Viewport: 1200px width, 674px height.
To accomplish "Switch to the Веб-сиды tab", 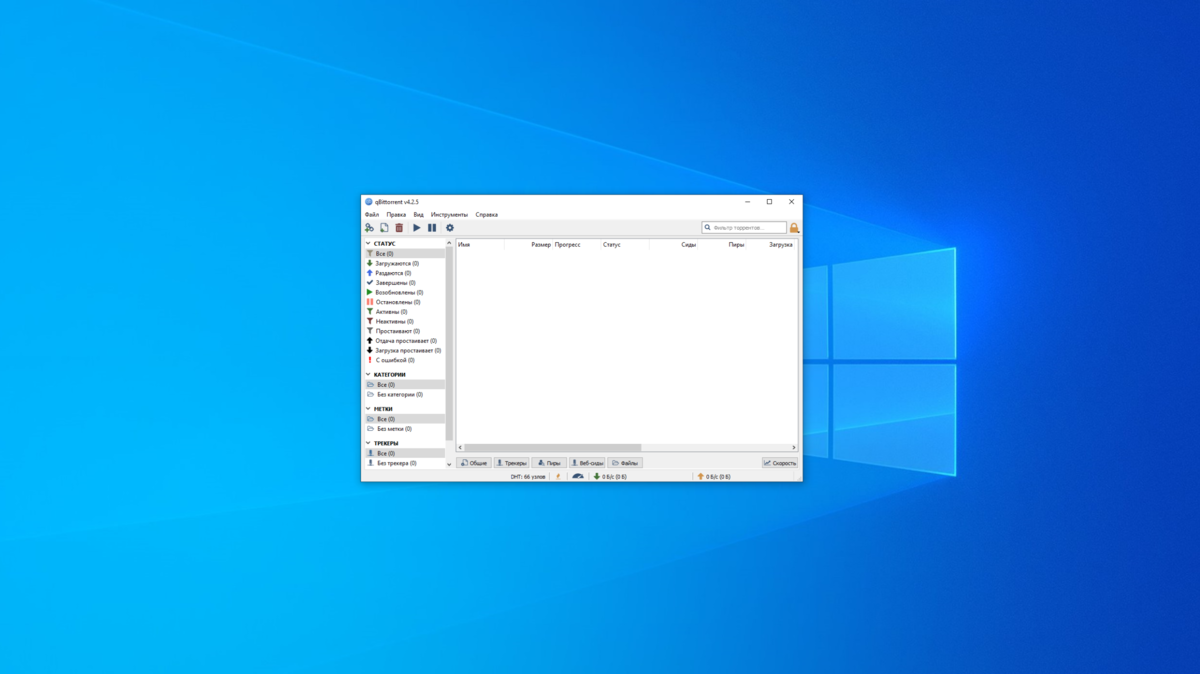I will coord(587,463).
